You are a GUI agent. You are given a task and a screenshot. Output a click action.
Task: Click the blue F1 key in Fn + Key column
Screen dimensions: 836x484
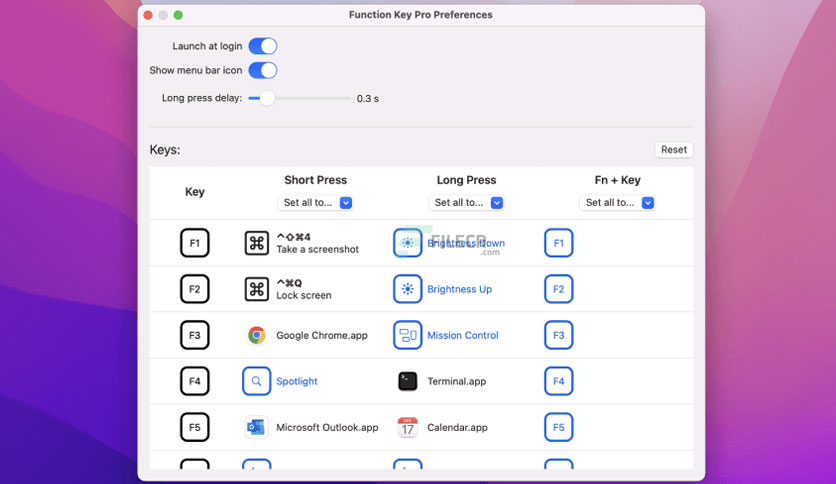pos(558,243)
